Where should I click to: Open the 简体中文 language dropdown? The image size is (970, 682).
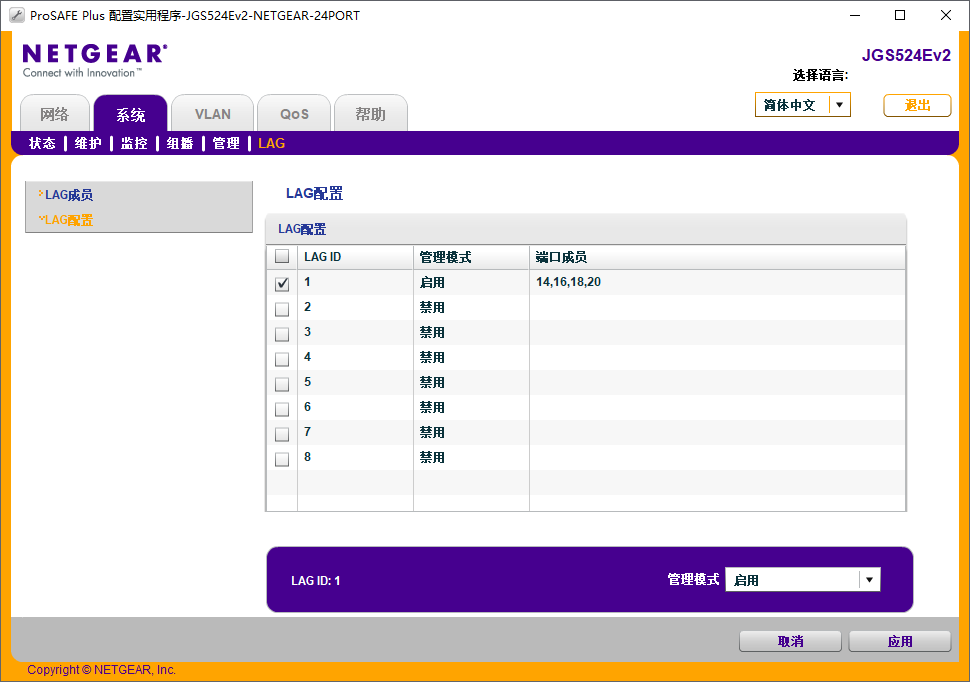(x=802, y=105)
